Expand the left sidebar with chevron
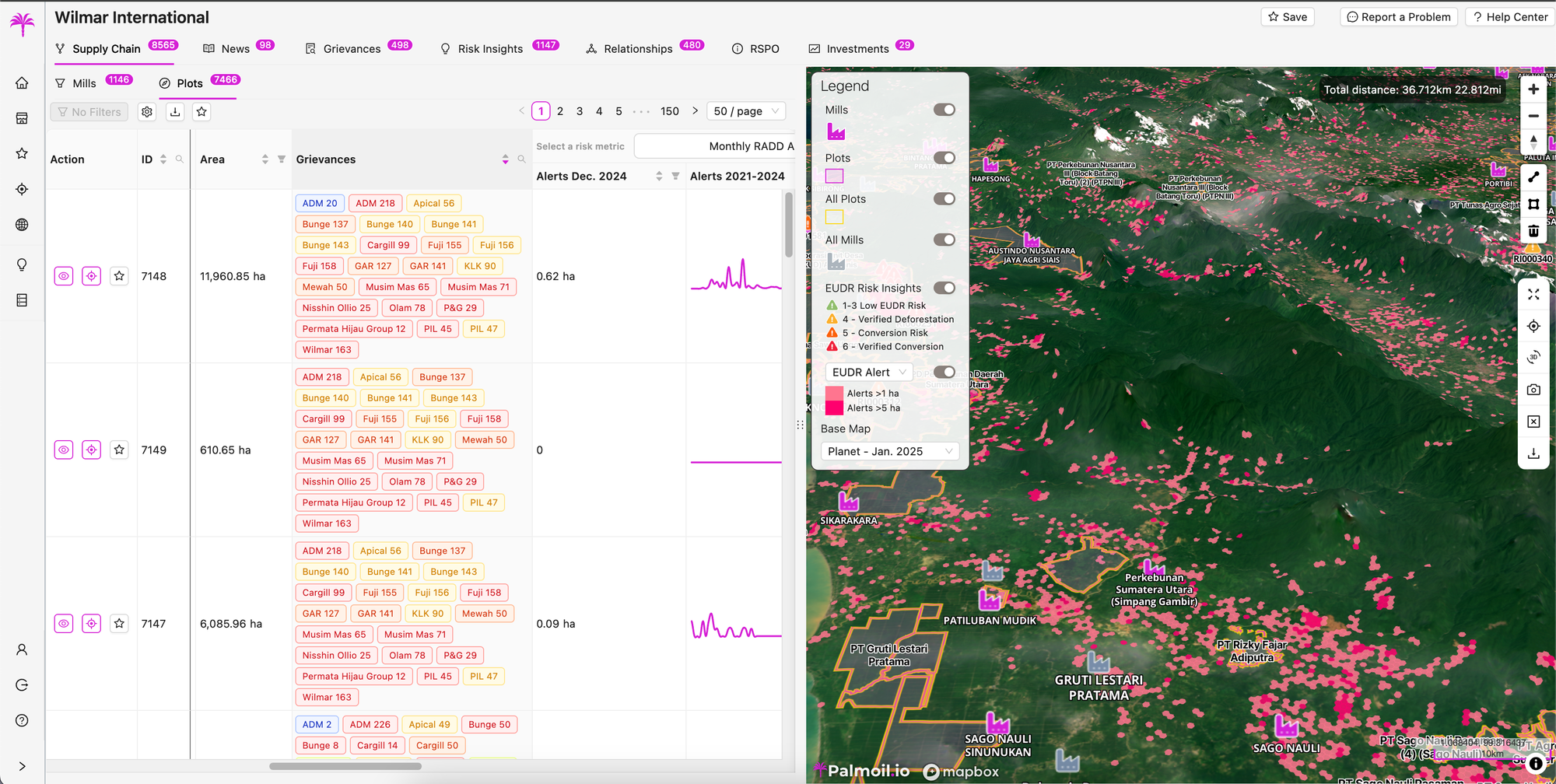Viewport: 1556px width, 784px height. point(22,766)
